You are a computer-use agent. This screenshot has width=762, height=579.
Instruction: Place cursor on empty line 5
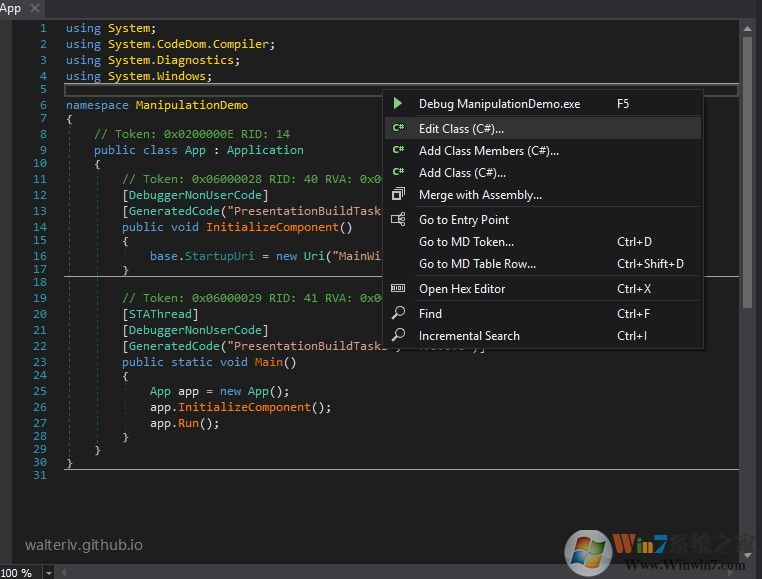pos(200,90)
